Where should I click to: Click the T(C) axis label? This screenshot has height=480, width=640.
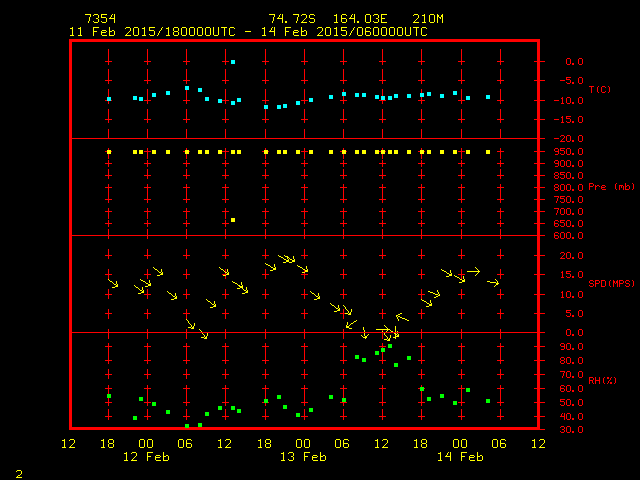pos(599,89)
